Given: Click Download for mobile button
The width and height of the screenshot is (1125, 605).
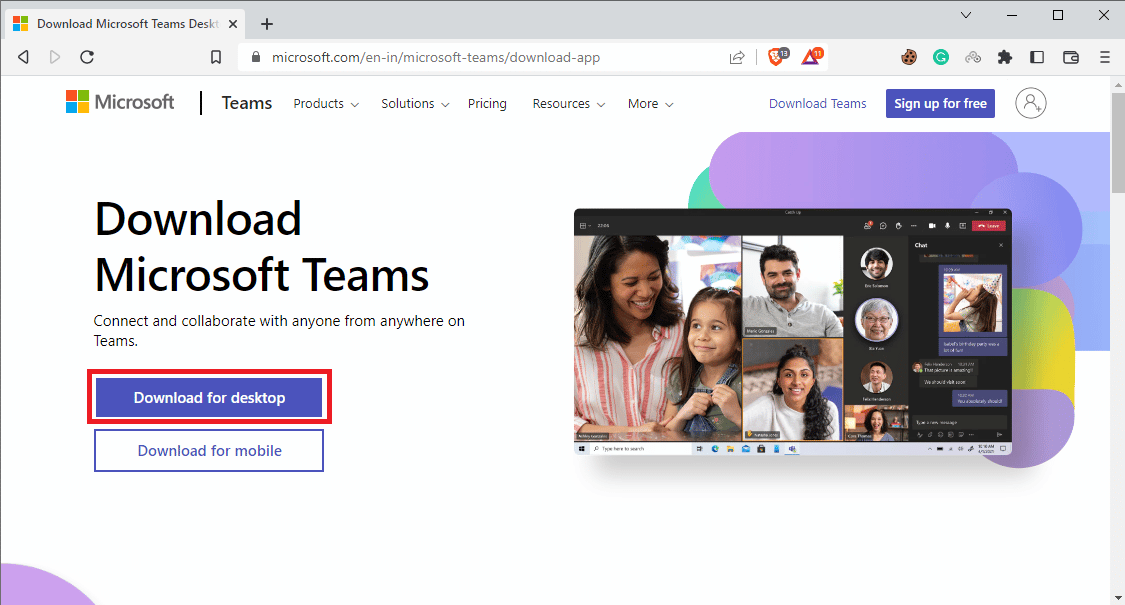Looking at the screenshot, I should click(x=209, y=451).
